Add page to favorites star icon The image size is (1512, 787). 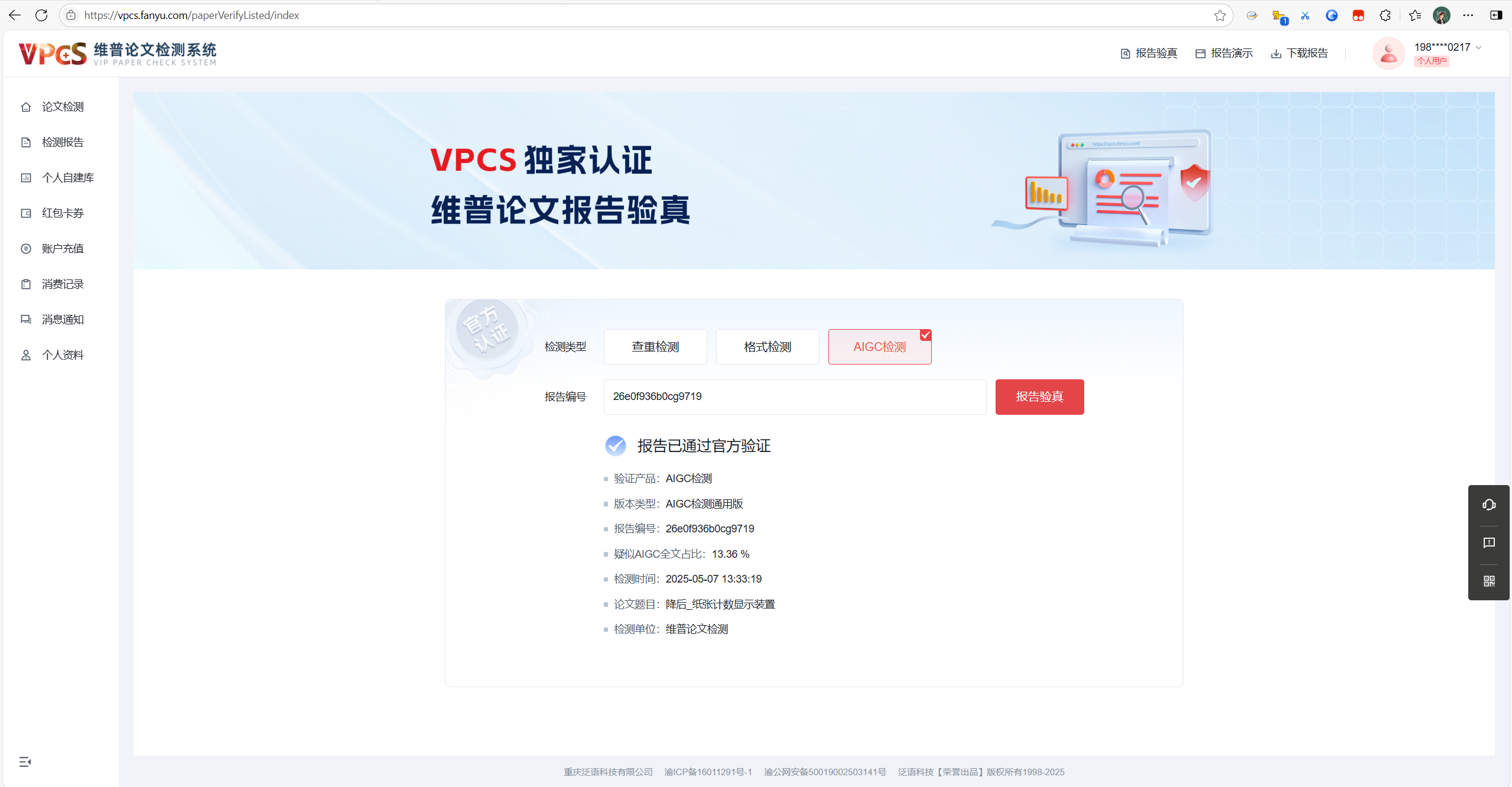coord(1220,15)
